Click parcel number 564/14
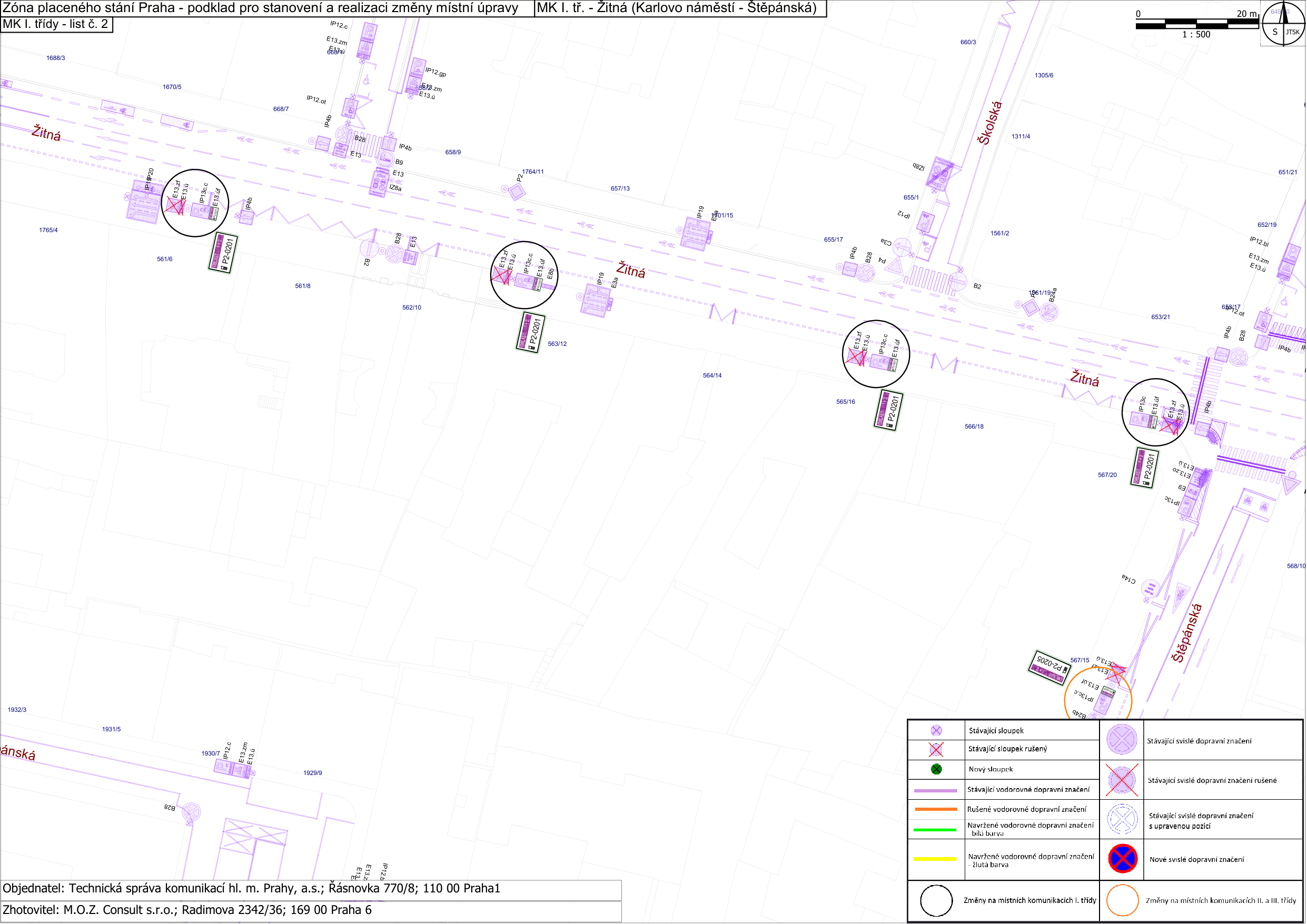Screen dimensions: 1307x924 (x=712, y=375)
